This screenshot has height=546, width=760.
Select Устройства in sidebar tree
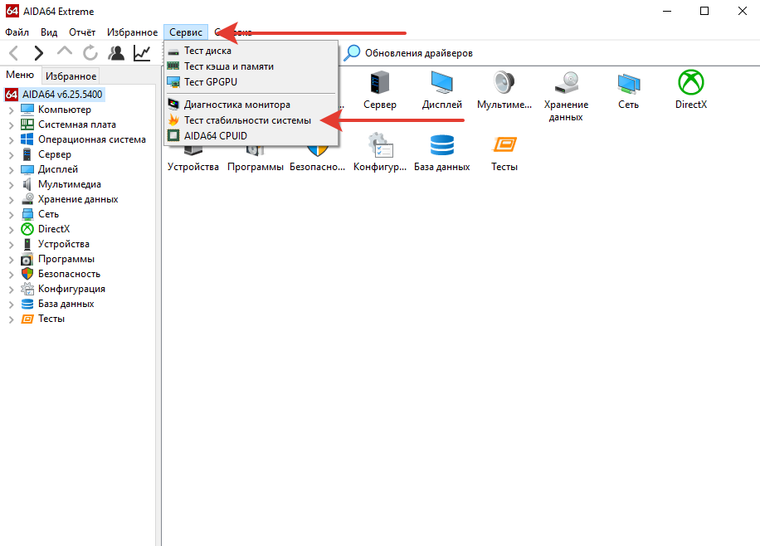(63, 244)
